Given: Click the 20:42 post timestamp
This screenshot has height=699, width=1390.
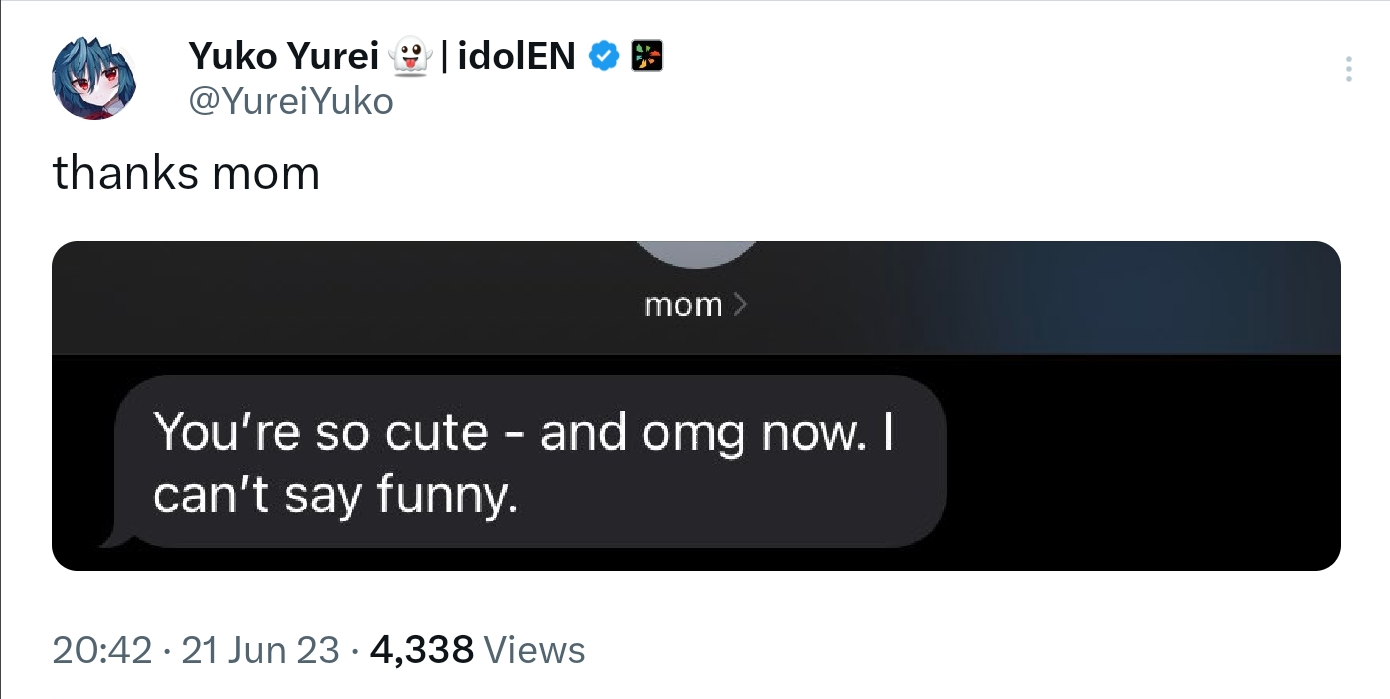Looking at the screenshot, I should (102, 651).
